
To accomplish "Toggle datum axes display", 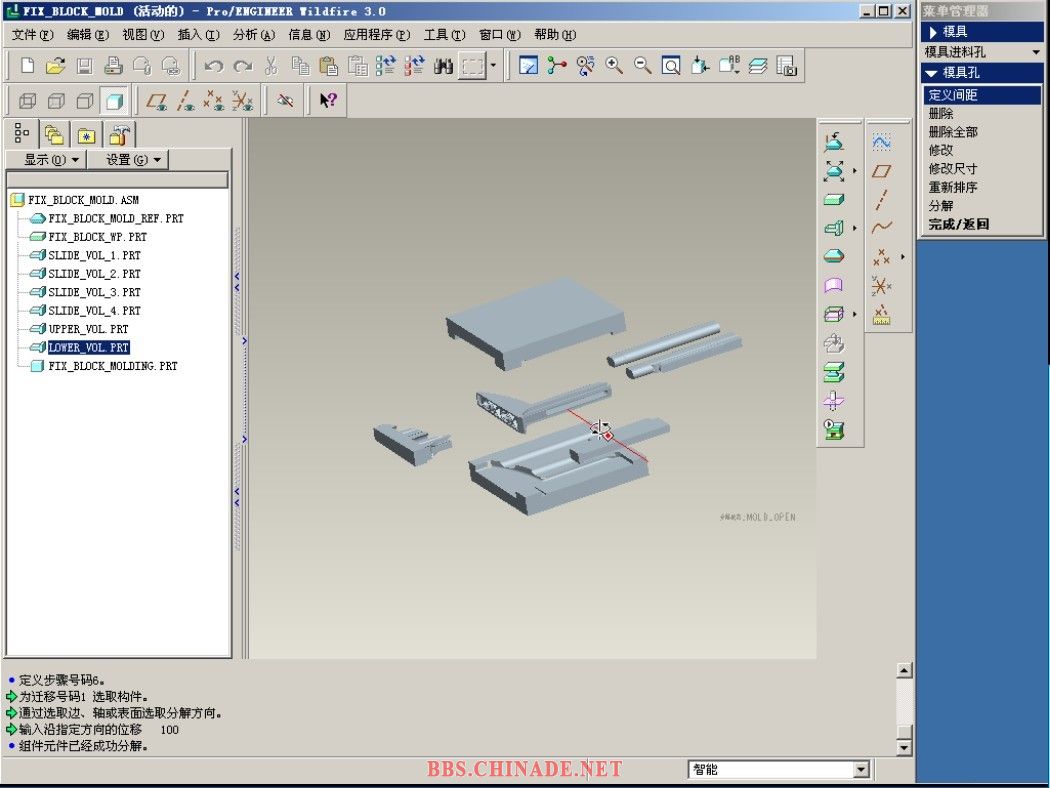I will pyautogui.click(x=185, y=101).
